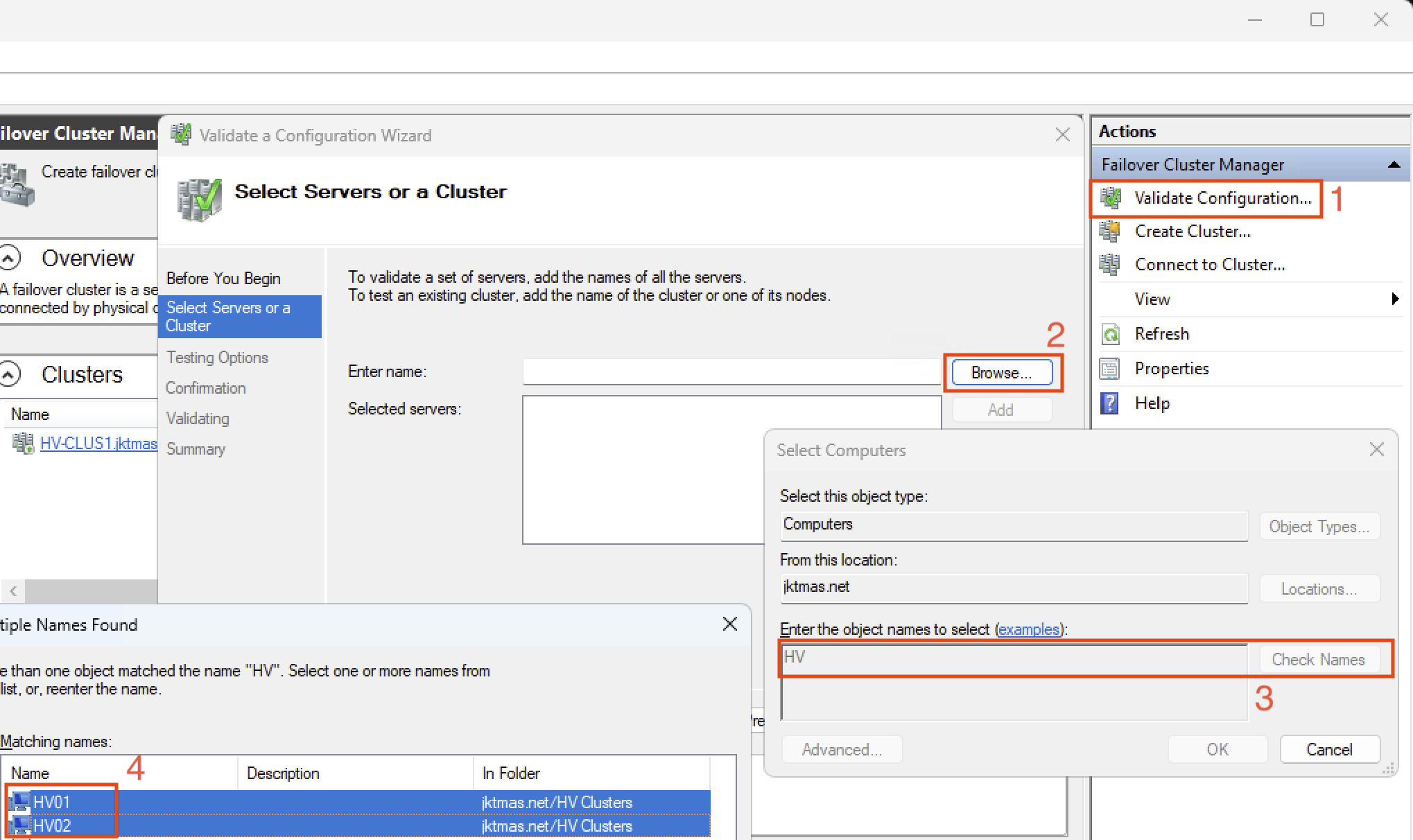Click the HV-CLUS1 cluster icon
This screenshot has height=840, width=1413.
[x=23, y=443]
